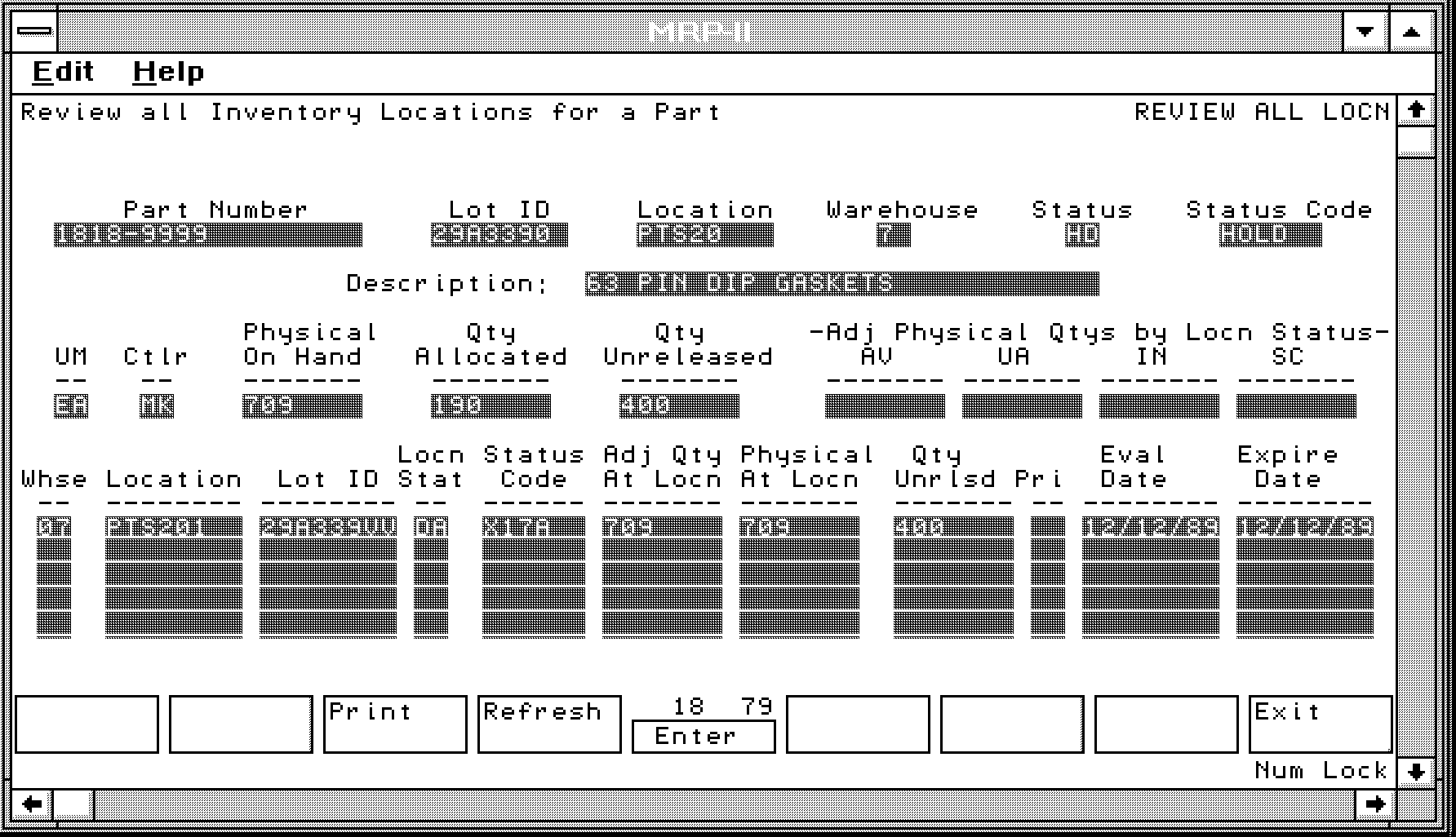Screen dimensions: 1456x837
Task: Select the Physical On Hand quantity field
Action: [x=301, y=405]
